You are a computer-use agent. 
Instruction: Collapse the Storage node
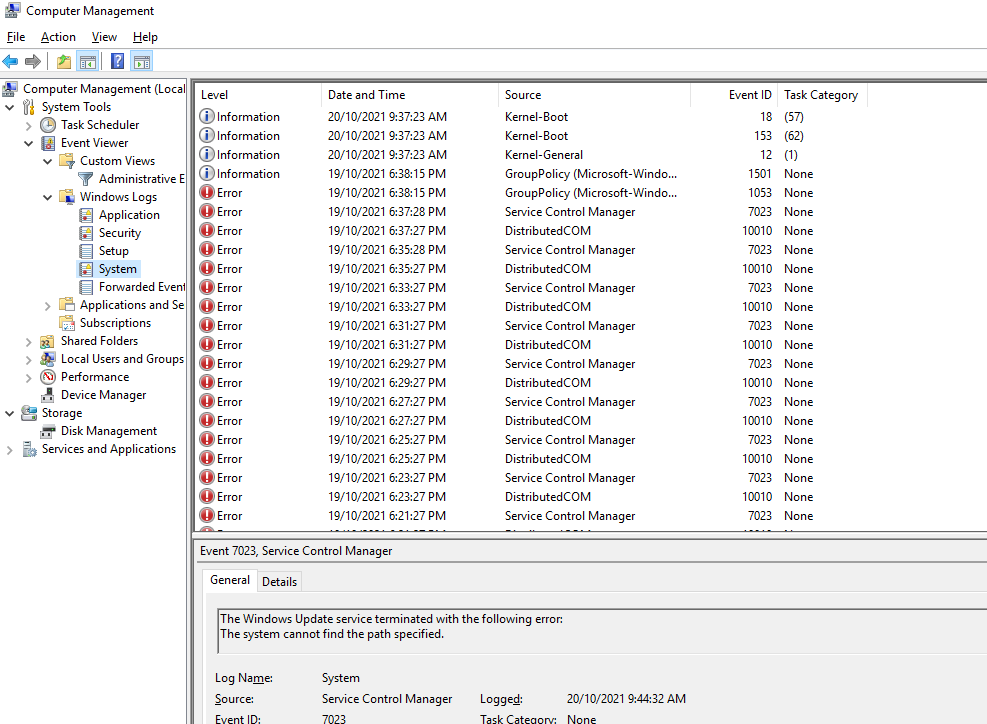[8, 412]
